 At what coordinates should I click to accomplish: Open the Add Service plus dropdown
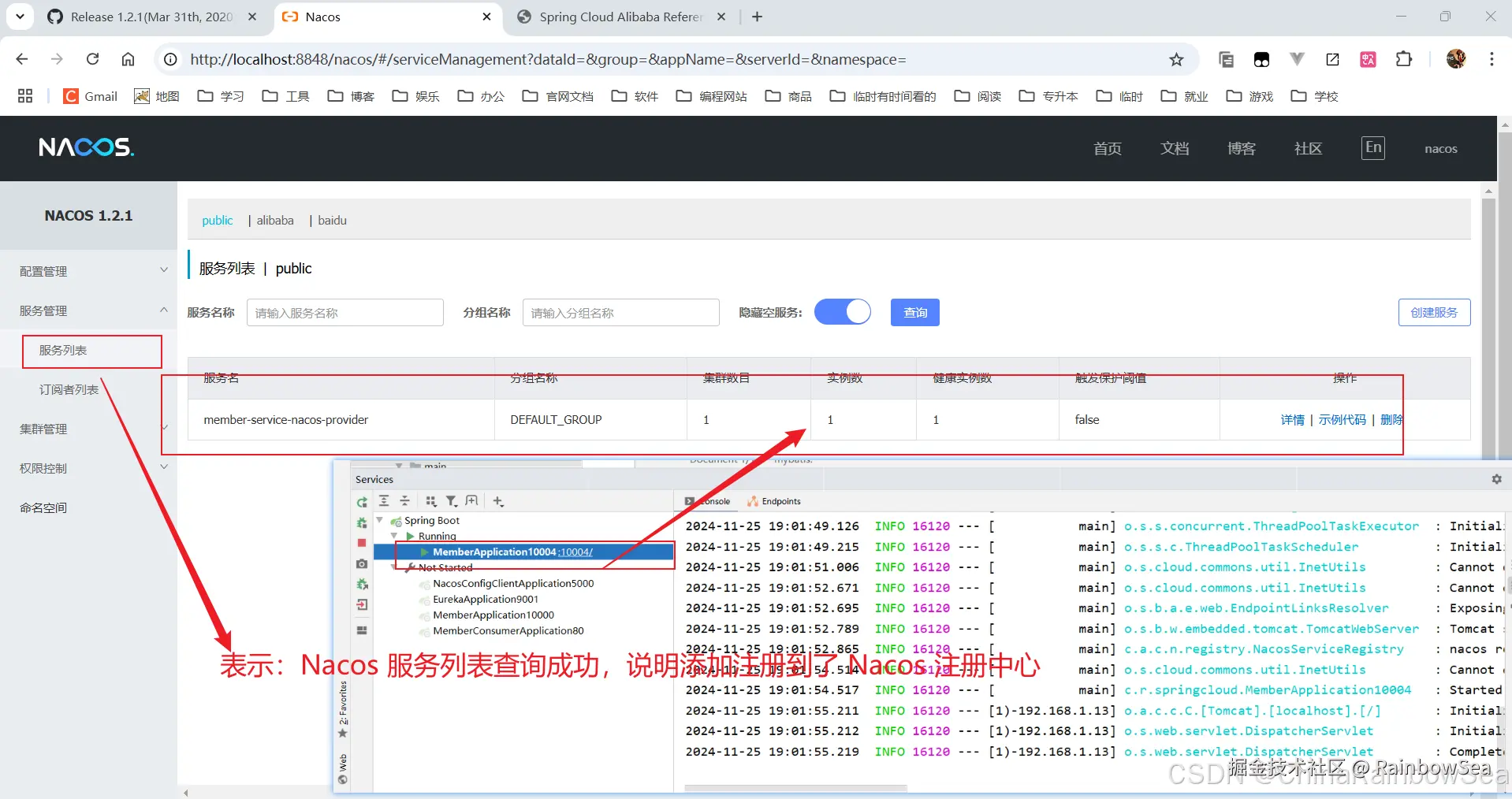coord(498,501)
